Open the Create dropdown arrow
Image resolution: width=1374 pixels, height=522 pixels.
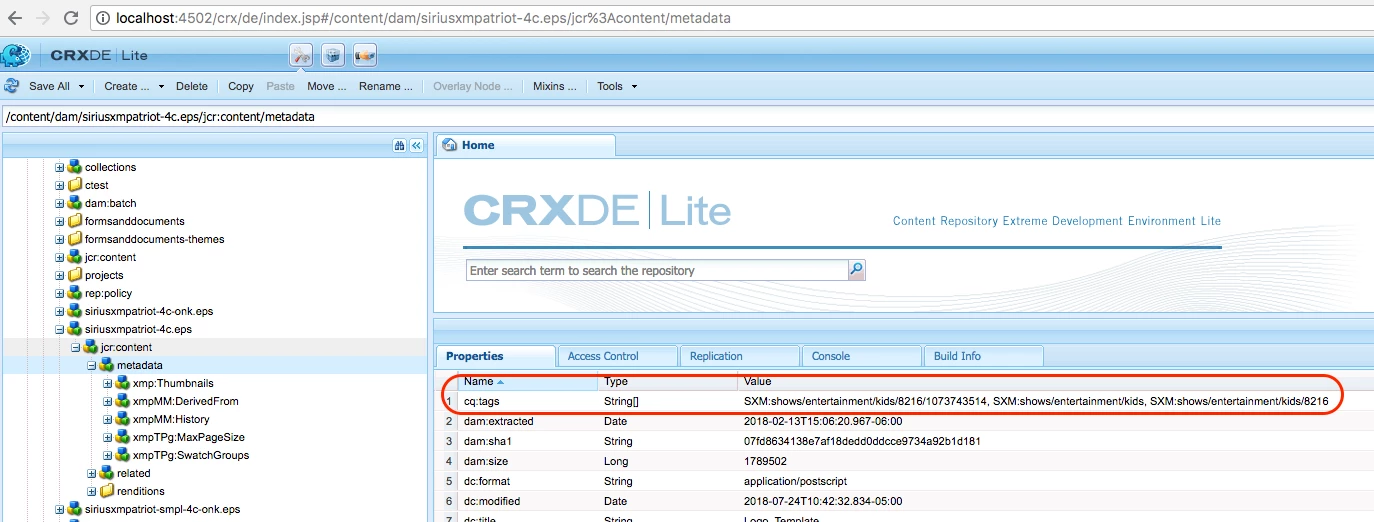coord(162,87)
